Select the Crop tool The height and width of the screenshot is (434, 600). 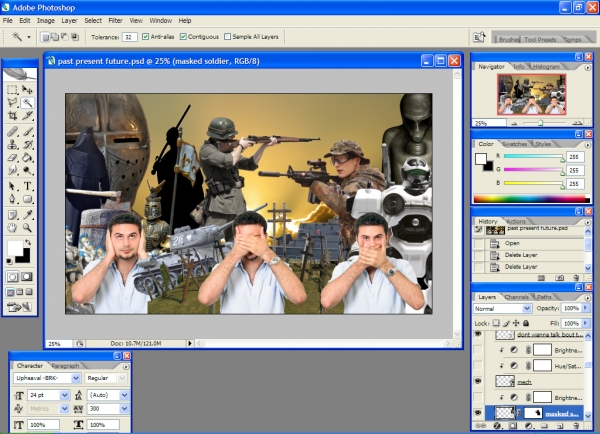pos(12,115)
